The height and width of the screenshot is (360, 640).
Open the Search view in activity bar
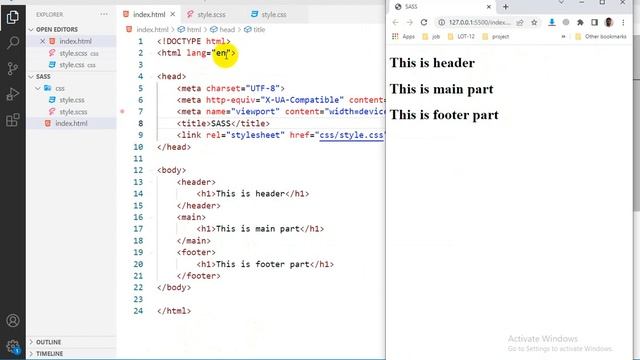tap(13, 42)
